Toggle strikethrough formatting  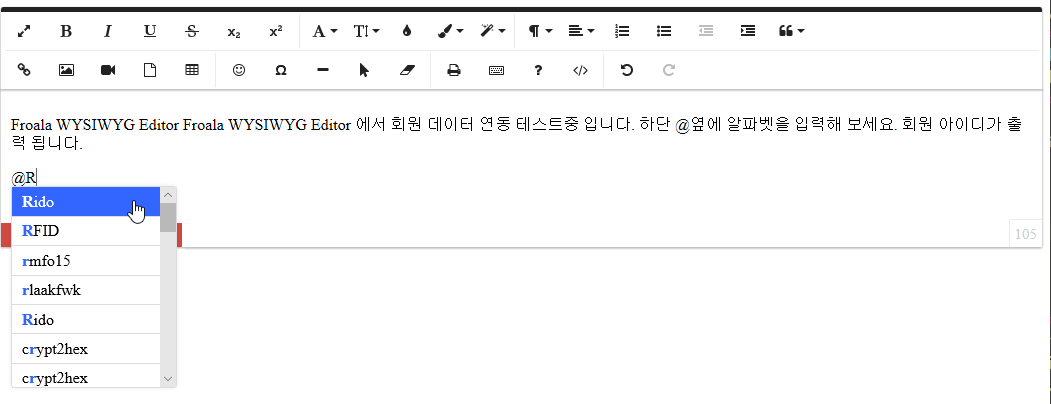click(192, 31)
